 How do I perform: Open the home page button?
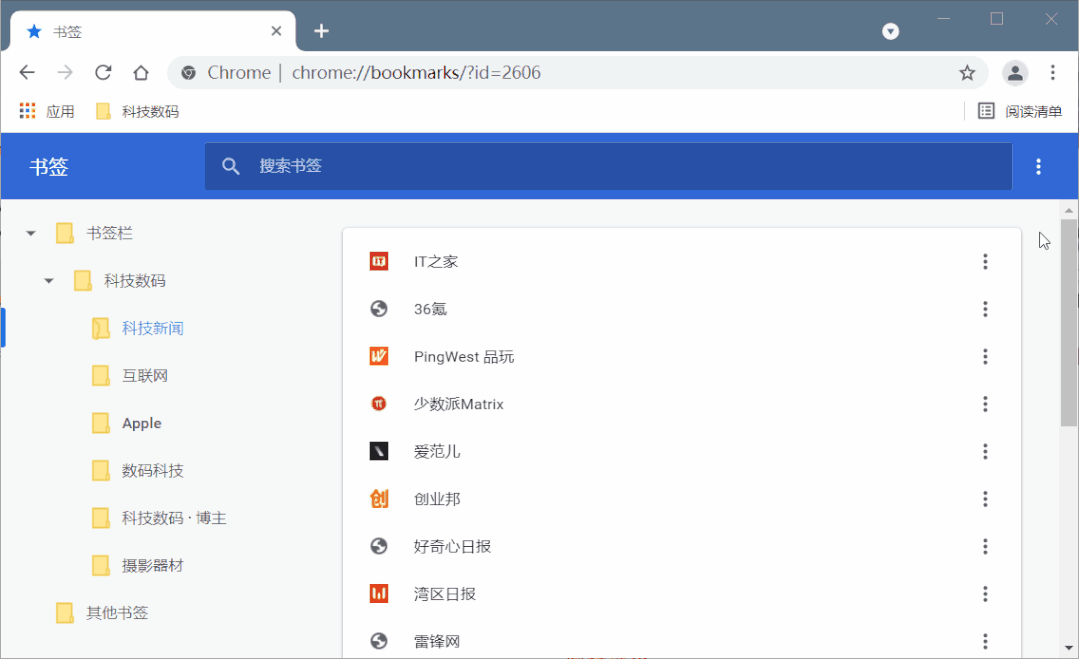pyautogui.click(x=141, y=72)
